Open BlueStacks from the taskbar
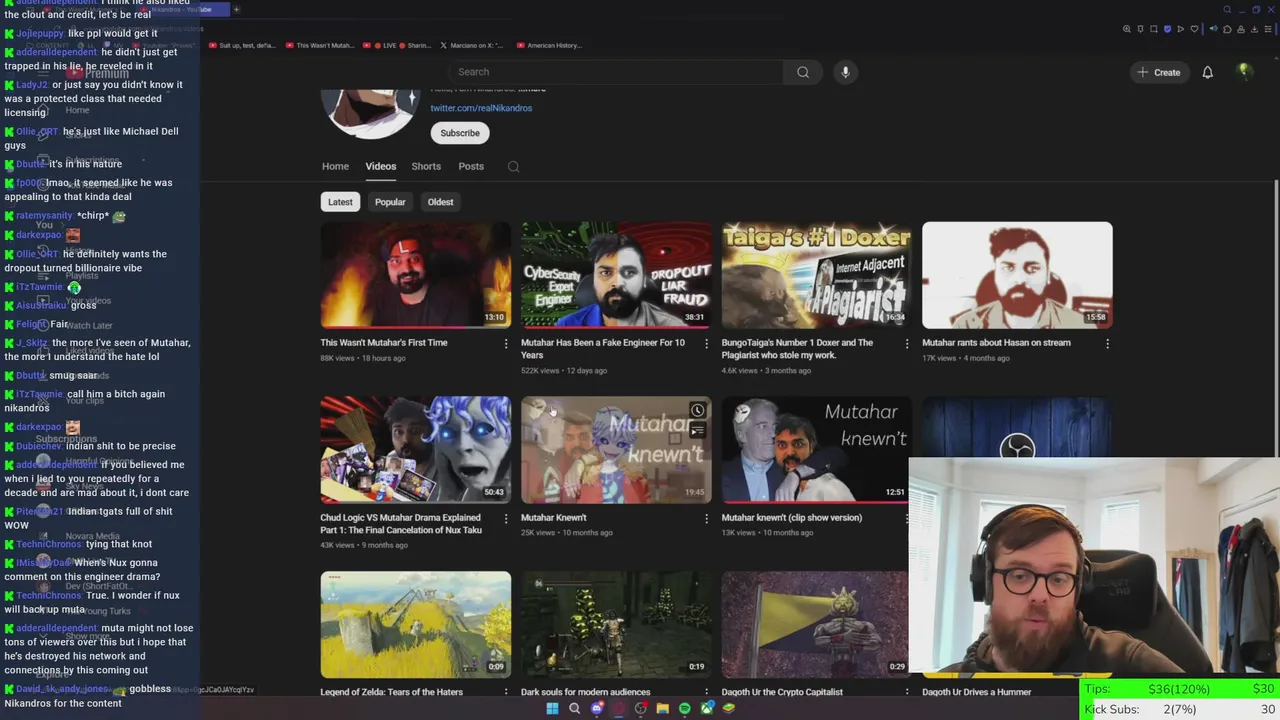The height and width of the screenshot is (720, 1280). coord(729,708)
